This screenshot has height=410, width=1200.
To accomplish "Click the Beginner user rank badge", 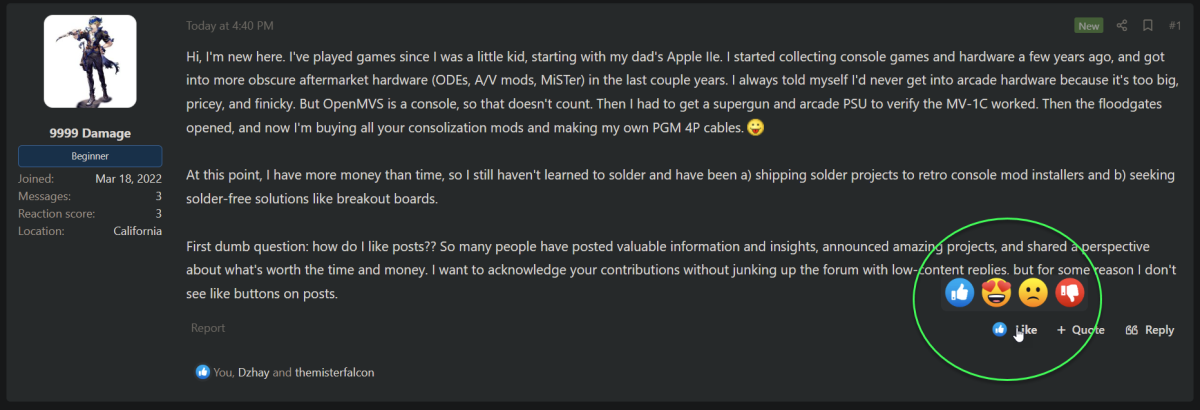I will tap(90, 157).
